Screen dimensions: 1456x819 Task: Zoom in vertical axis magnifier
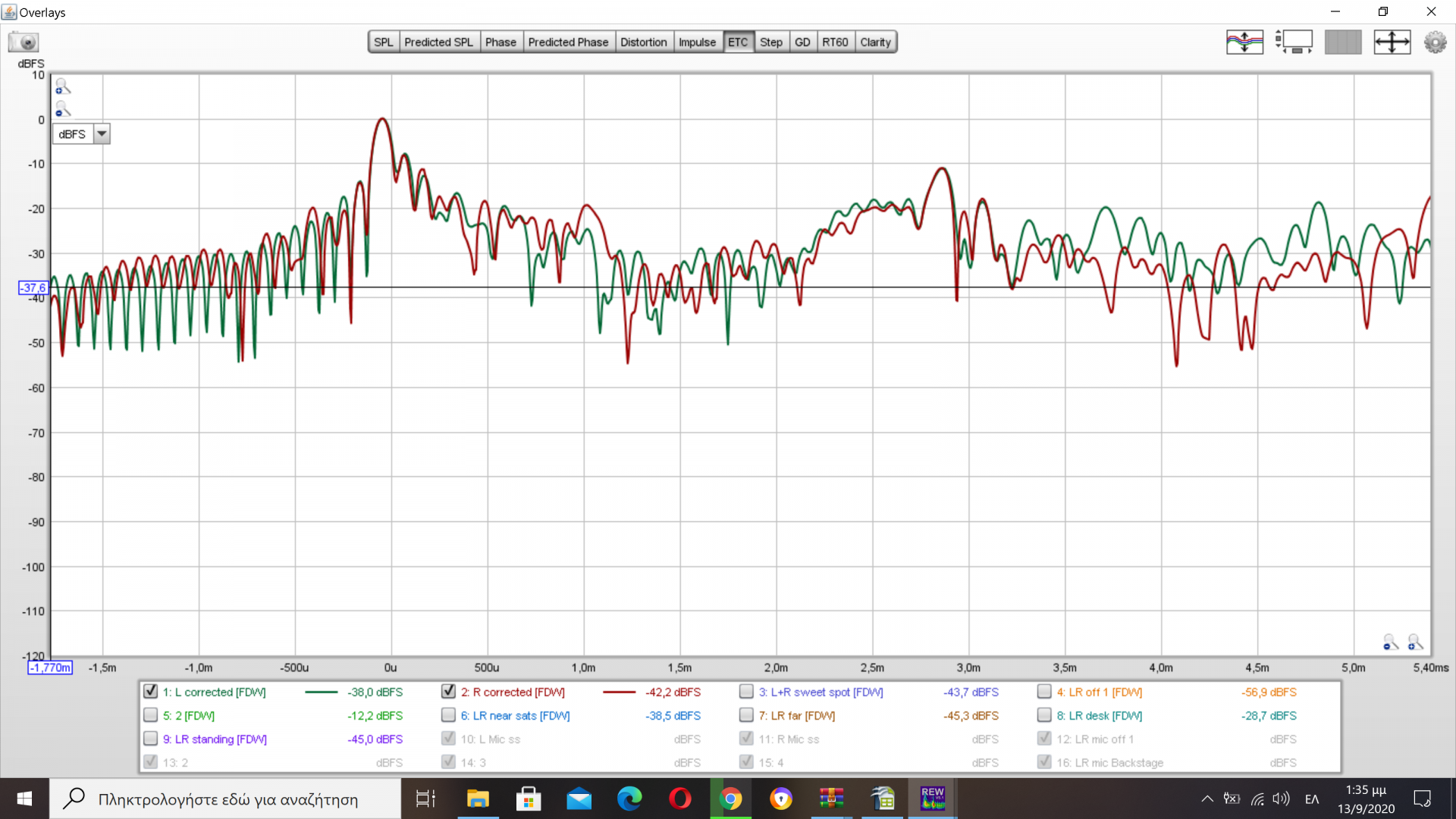(63, 87)
